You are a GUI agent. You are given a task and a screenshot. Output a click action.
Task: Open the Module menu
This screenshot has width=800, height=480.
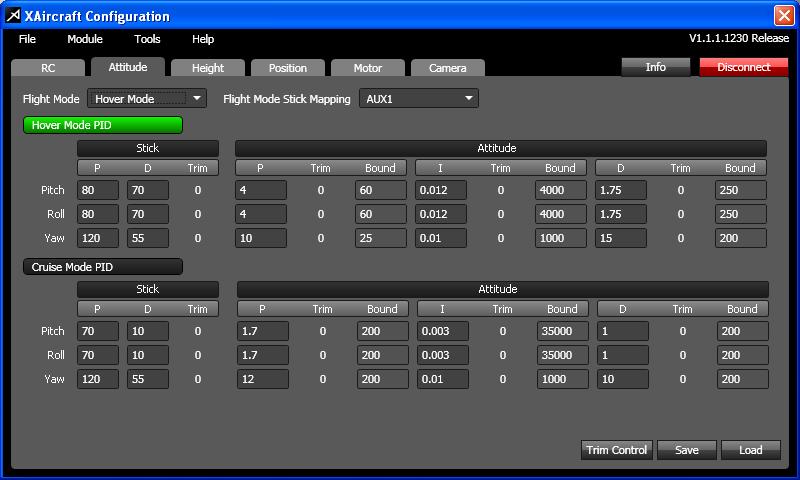click(x=85, y=39)
